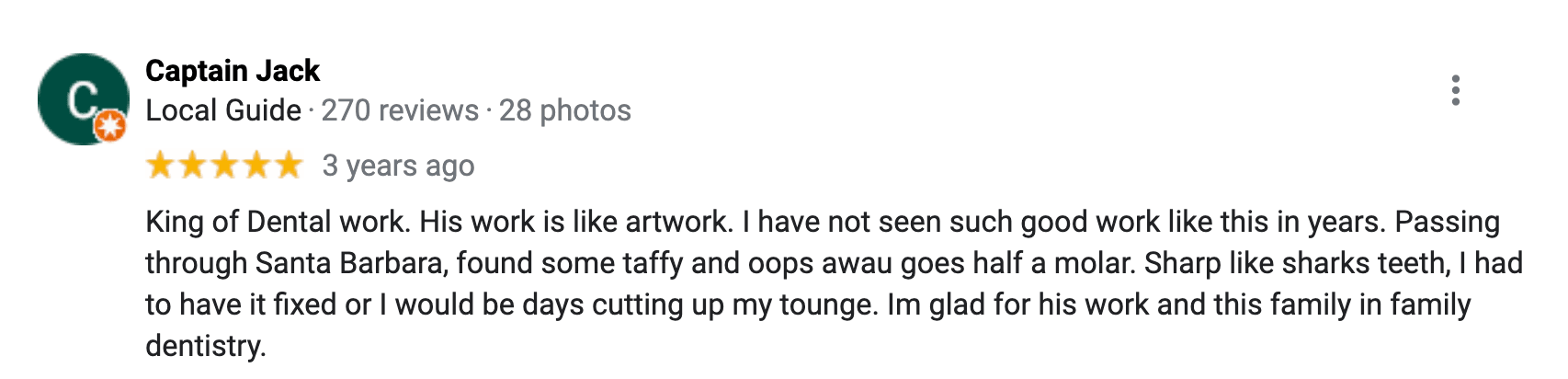This screenshot has width=1568, height=379.
Task: Click the review opening "King of Dental work"
Action: (x=275, y=223)
